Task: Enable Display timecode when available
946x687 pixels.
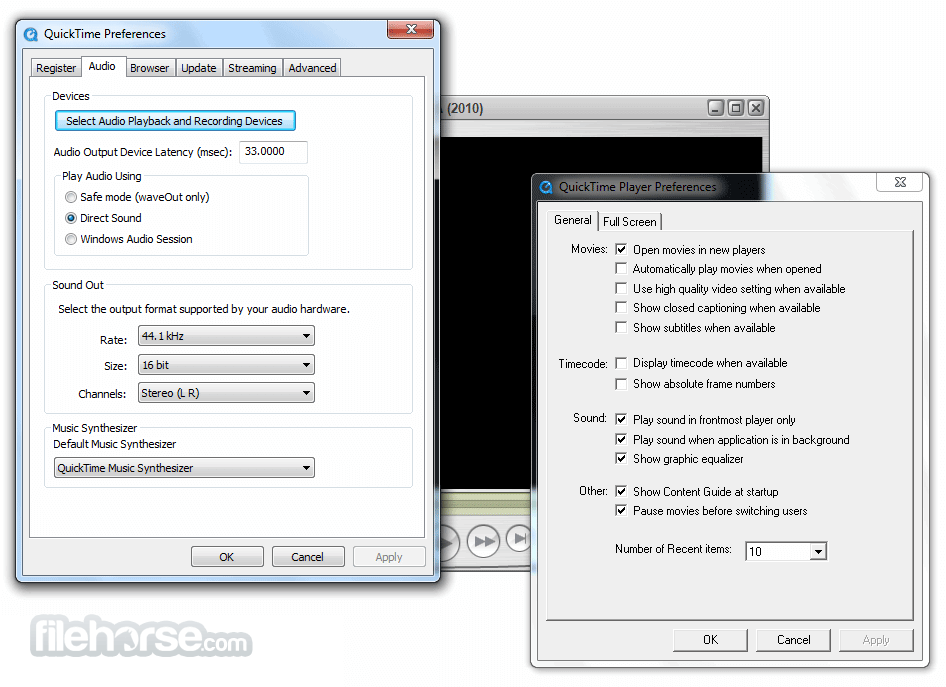Action: pos(621,363)
